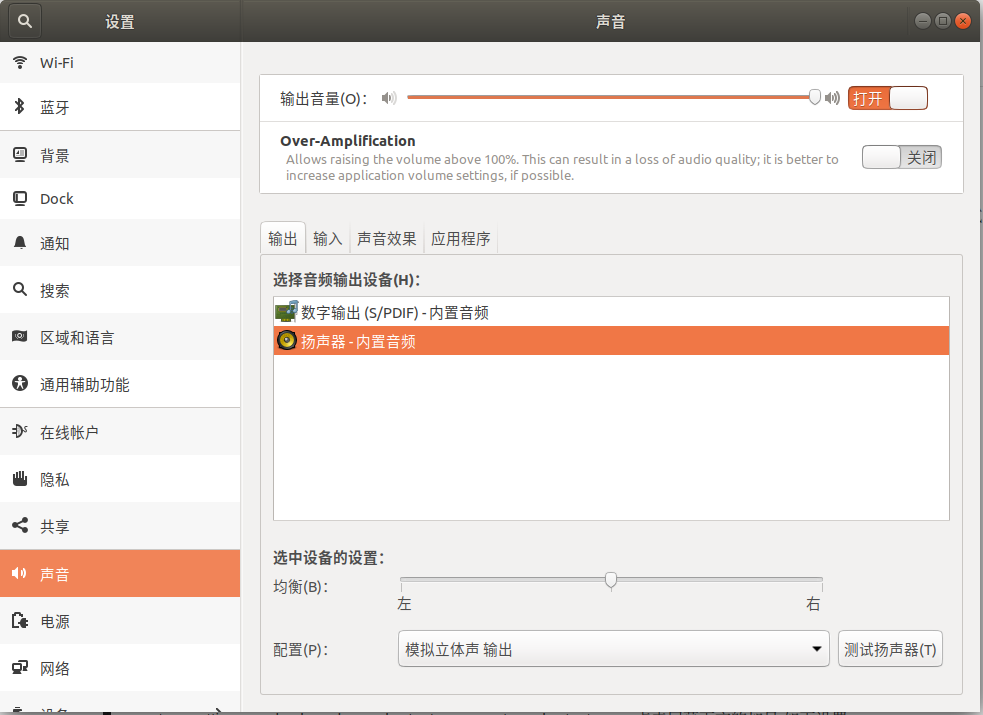
Task: Toggle the output volume 打开 switch
Action: [x=888, y=98]
